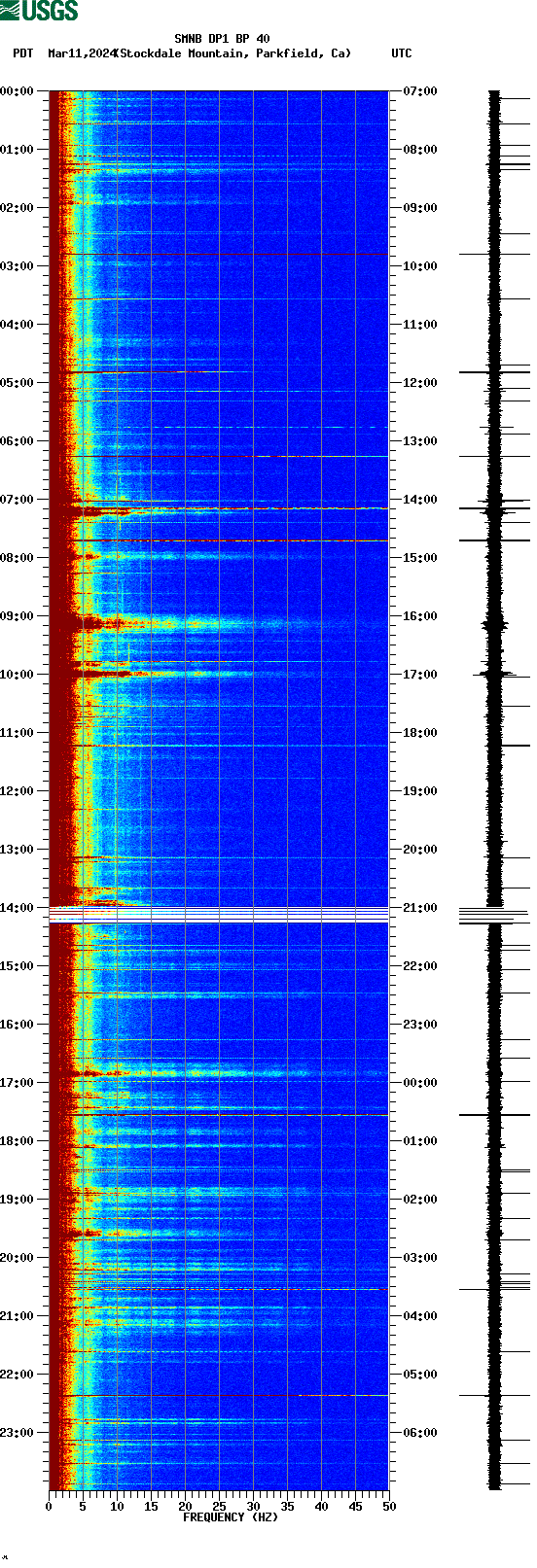Click the '14:00' UTC time label
The width and height of the screenshot is (537, 1568).
click(x=420, y=500)
